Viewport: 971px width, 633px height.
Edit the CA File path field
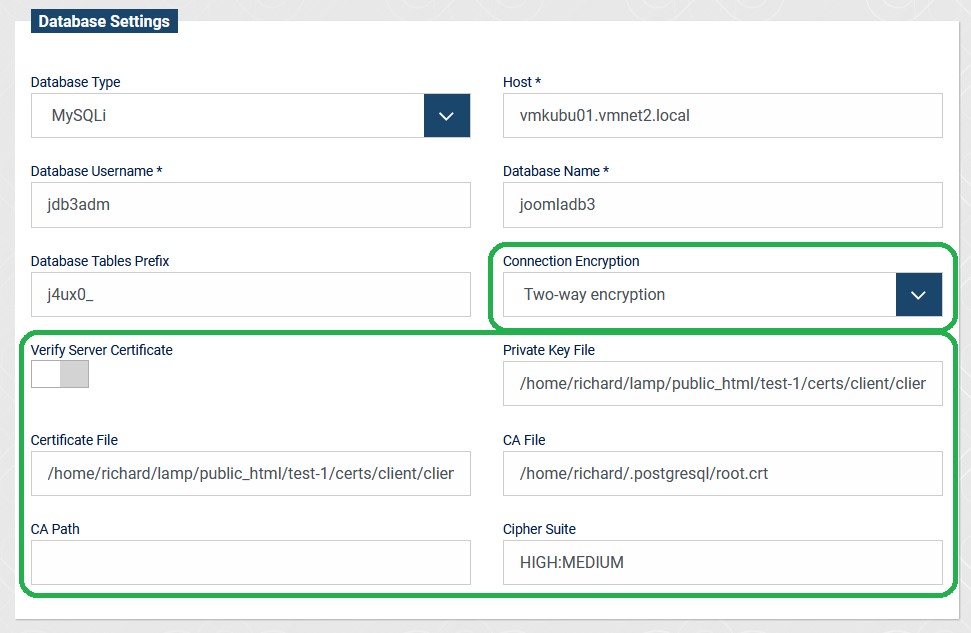click(723, 474)
